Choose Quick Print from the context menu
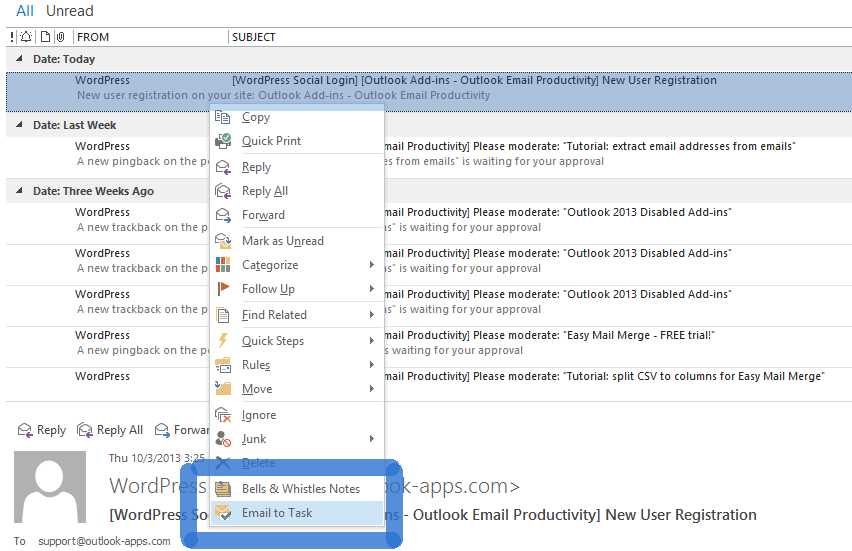The width and height of the screenshot is (852, 551). pyautogui.click(x=297, y=141)
